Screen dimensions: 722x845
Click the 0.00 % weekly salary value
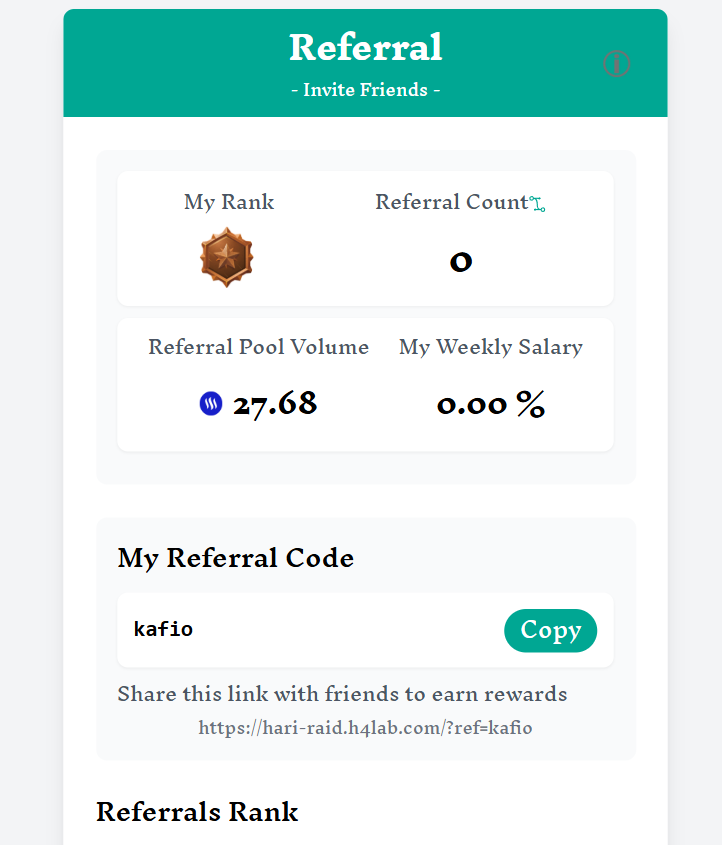(490, 404)
